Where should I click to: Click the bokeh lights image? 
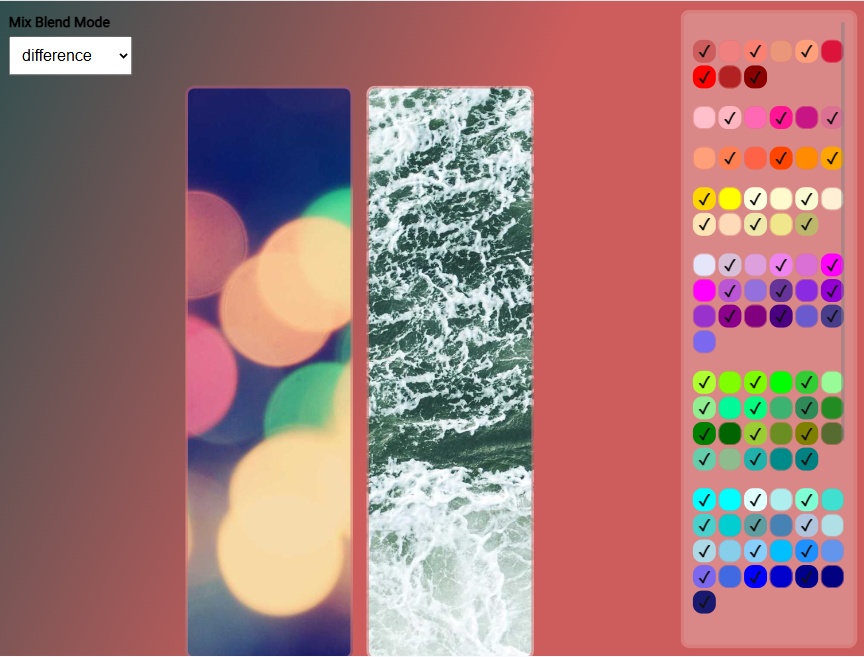click(269, 371)
